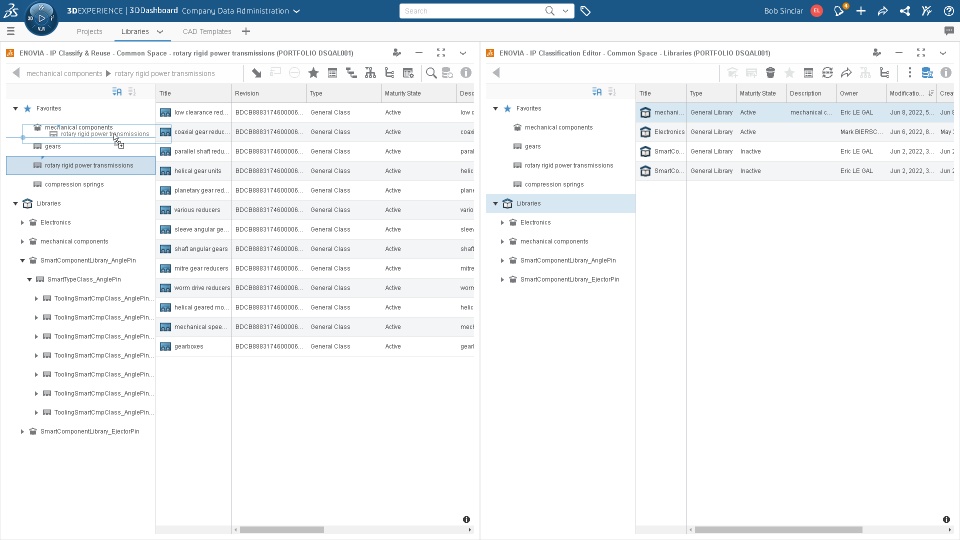Click the share arrow in Classification Editor toolbar

click(846, 73)
